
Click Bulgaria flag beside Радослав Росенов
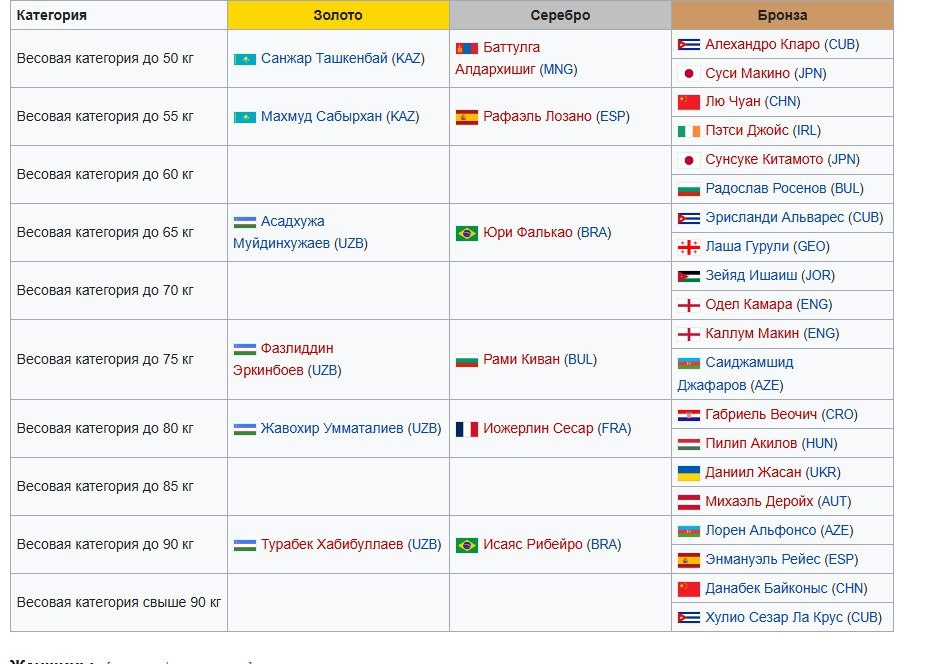[688, 189]
